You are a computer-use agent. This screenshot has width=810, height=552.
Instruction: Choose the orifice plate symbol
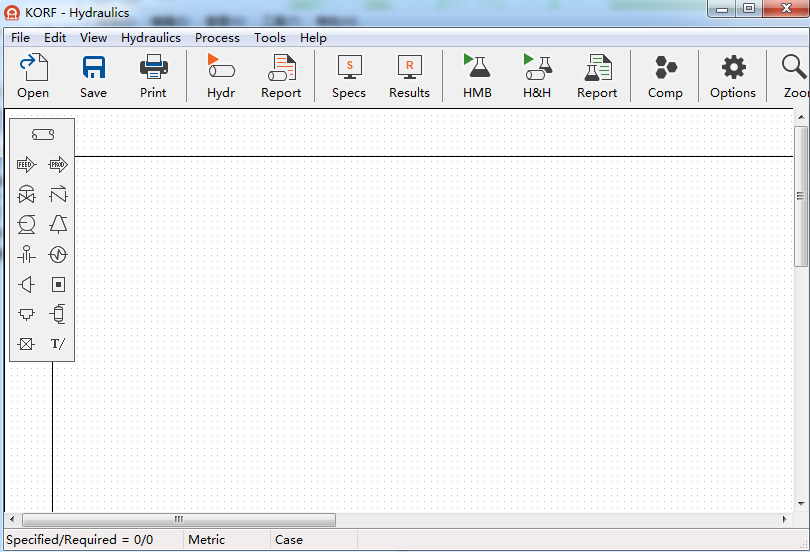pyautogui.click(x=27, y=255)
